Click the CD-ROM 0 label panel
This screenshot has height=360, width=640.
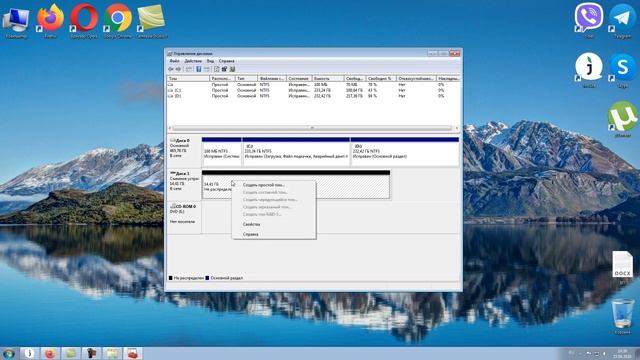(x=184, y=218)
